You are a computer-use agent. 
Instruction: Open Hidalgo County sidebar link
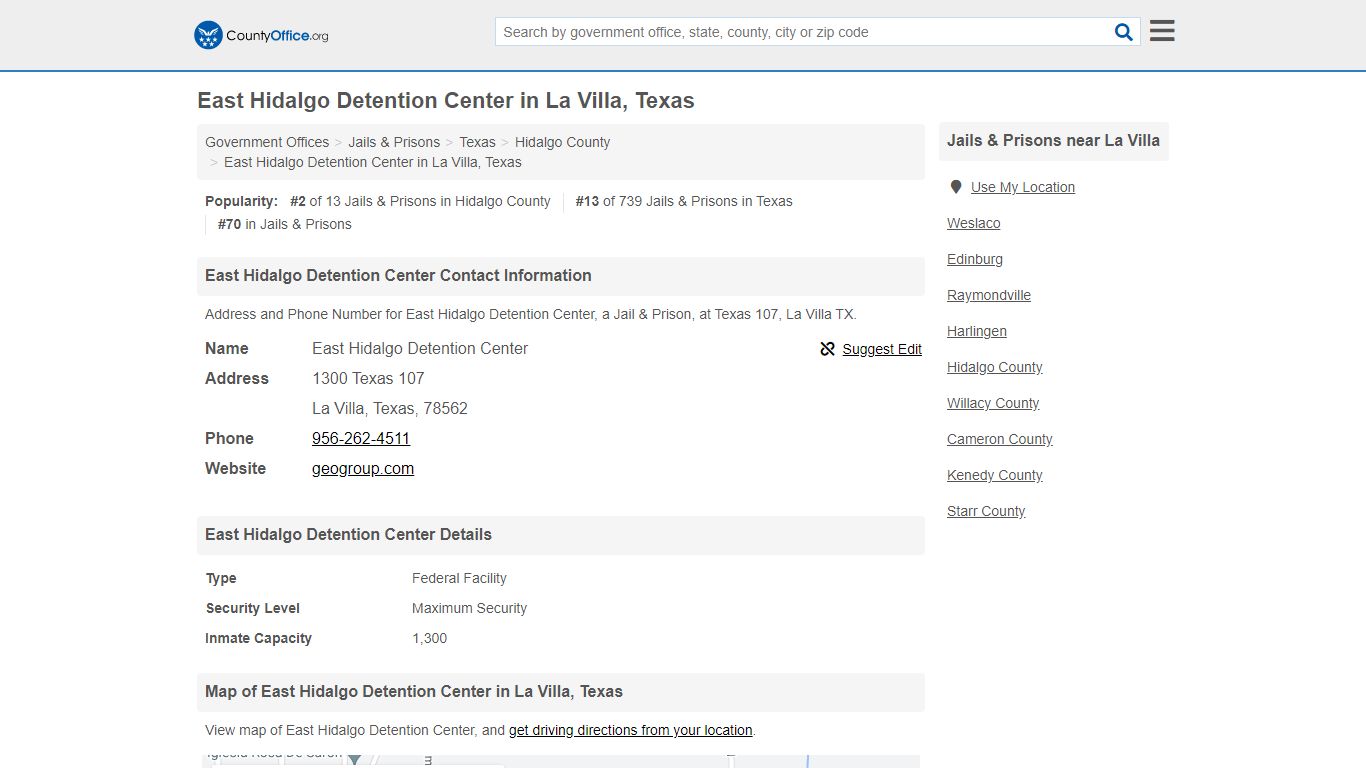pos(995,367)
